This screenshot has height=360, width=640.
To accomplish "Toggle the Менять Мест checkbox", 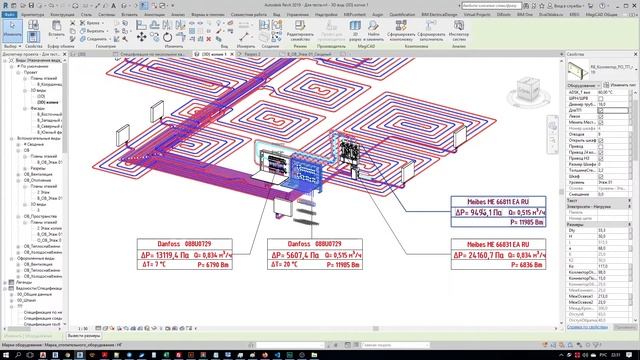I will pyautogui.click(x=600, y=122).
